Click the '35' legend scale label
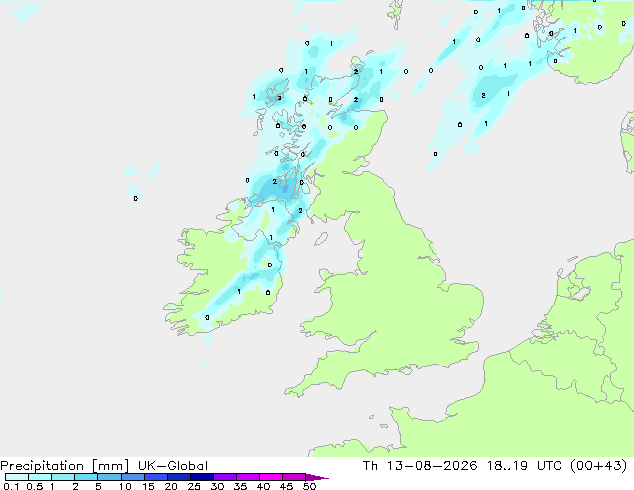 pyautogui.click(x=240, y=486)
